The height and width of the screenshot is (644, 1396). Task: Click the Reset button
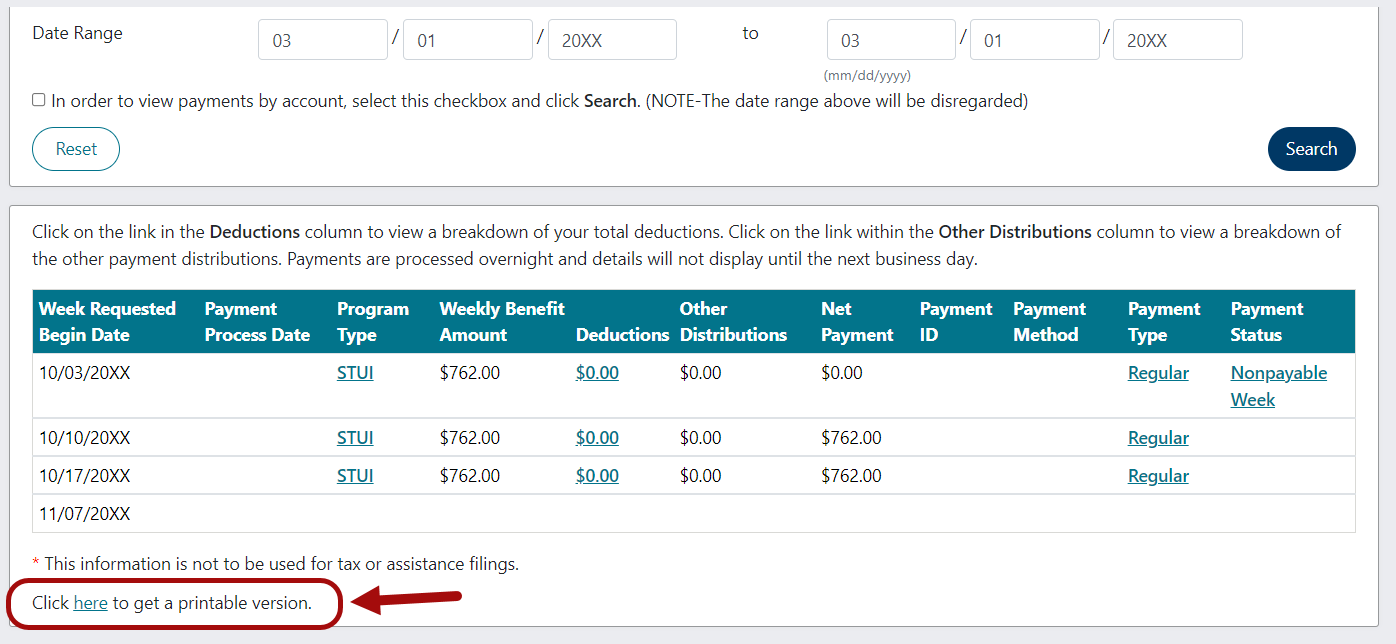[75, 148]
